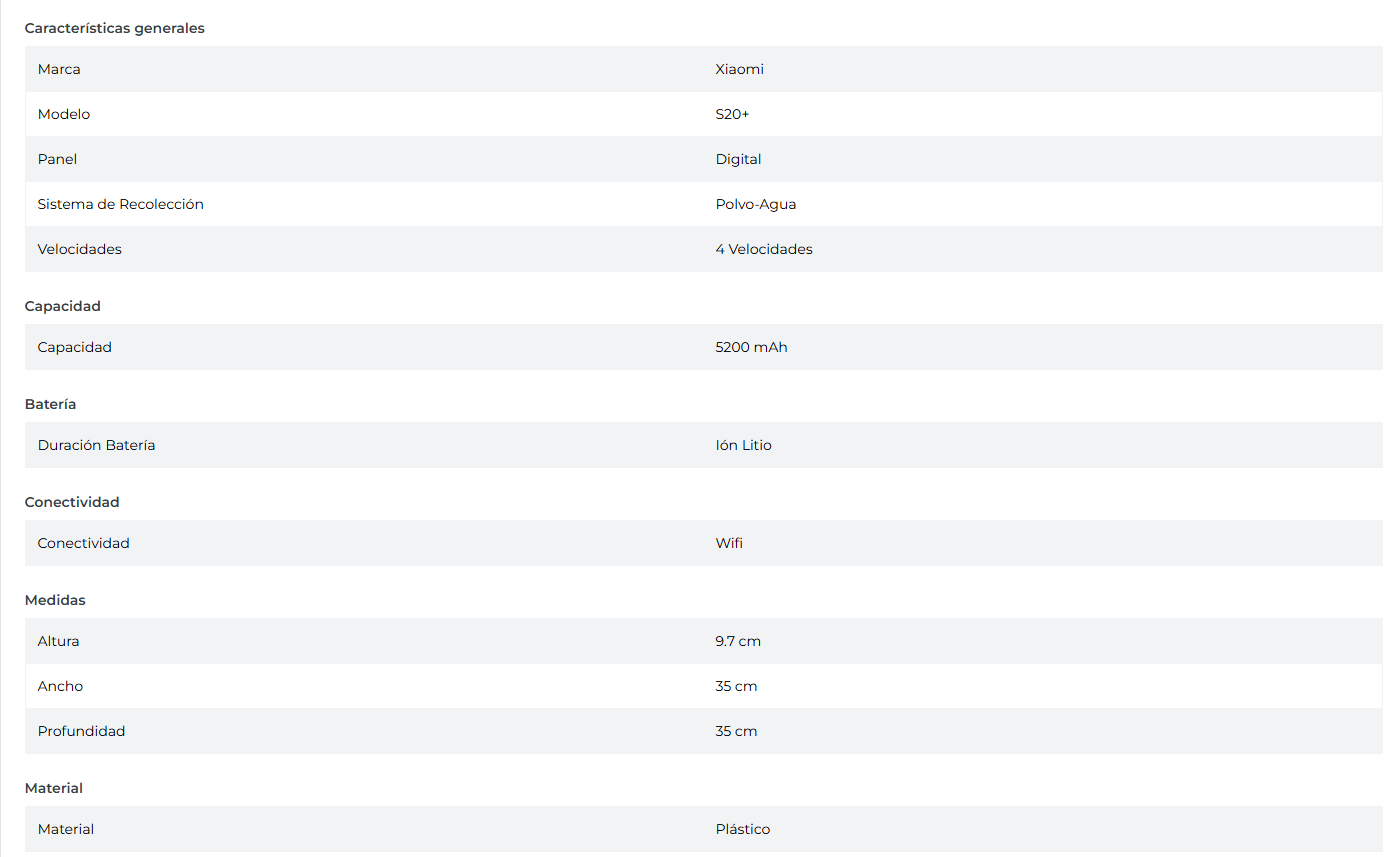
Task: Select the 5200 mAh capacity value
Action: click(x=751, y=347)
